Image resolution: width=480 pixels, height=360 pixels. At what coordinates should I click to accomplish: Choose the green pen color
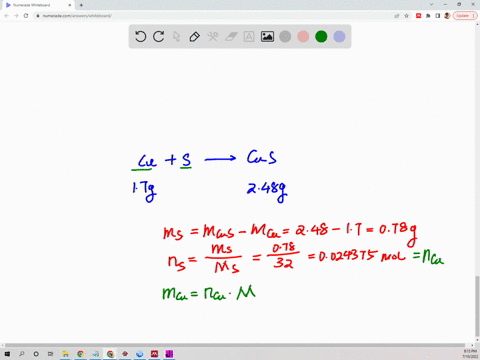[321, 36]
